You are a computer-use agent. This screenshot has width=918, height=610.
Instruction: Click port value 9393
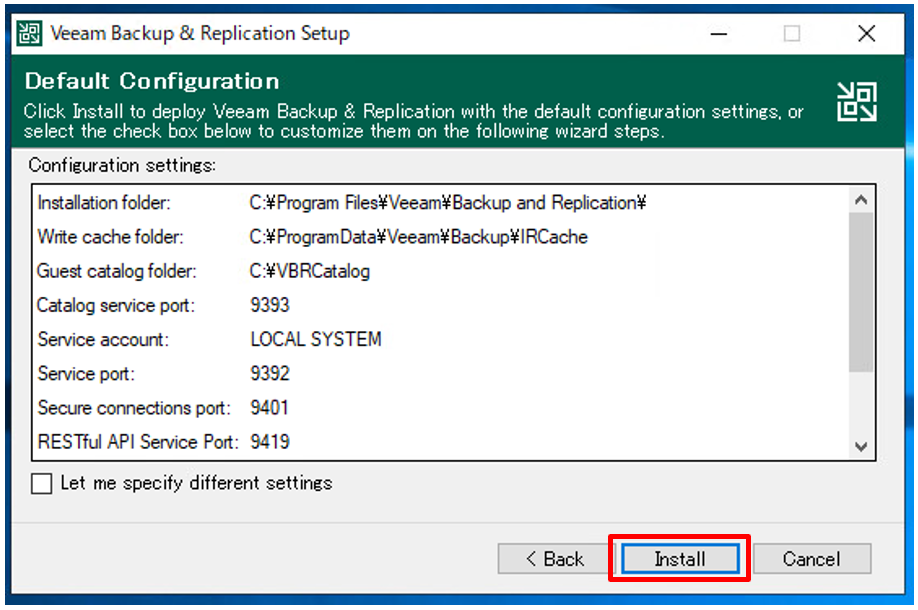(x=270, y=305)
